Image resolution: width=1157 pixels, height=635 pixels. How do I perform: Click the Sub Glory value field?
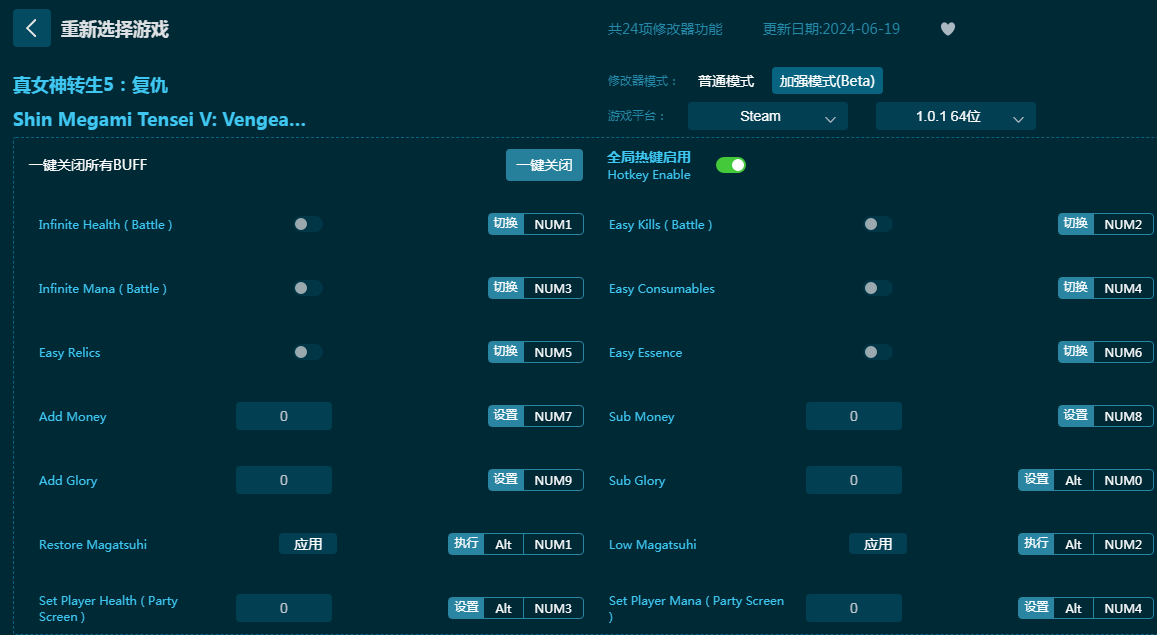(x=854, y=480)
